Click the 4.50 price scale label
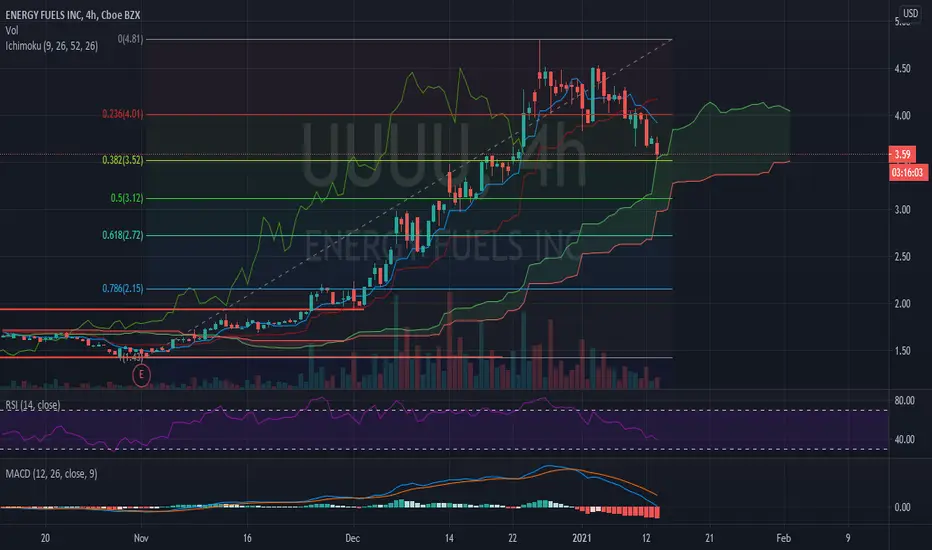932x550 pixels. point(902,69)
